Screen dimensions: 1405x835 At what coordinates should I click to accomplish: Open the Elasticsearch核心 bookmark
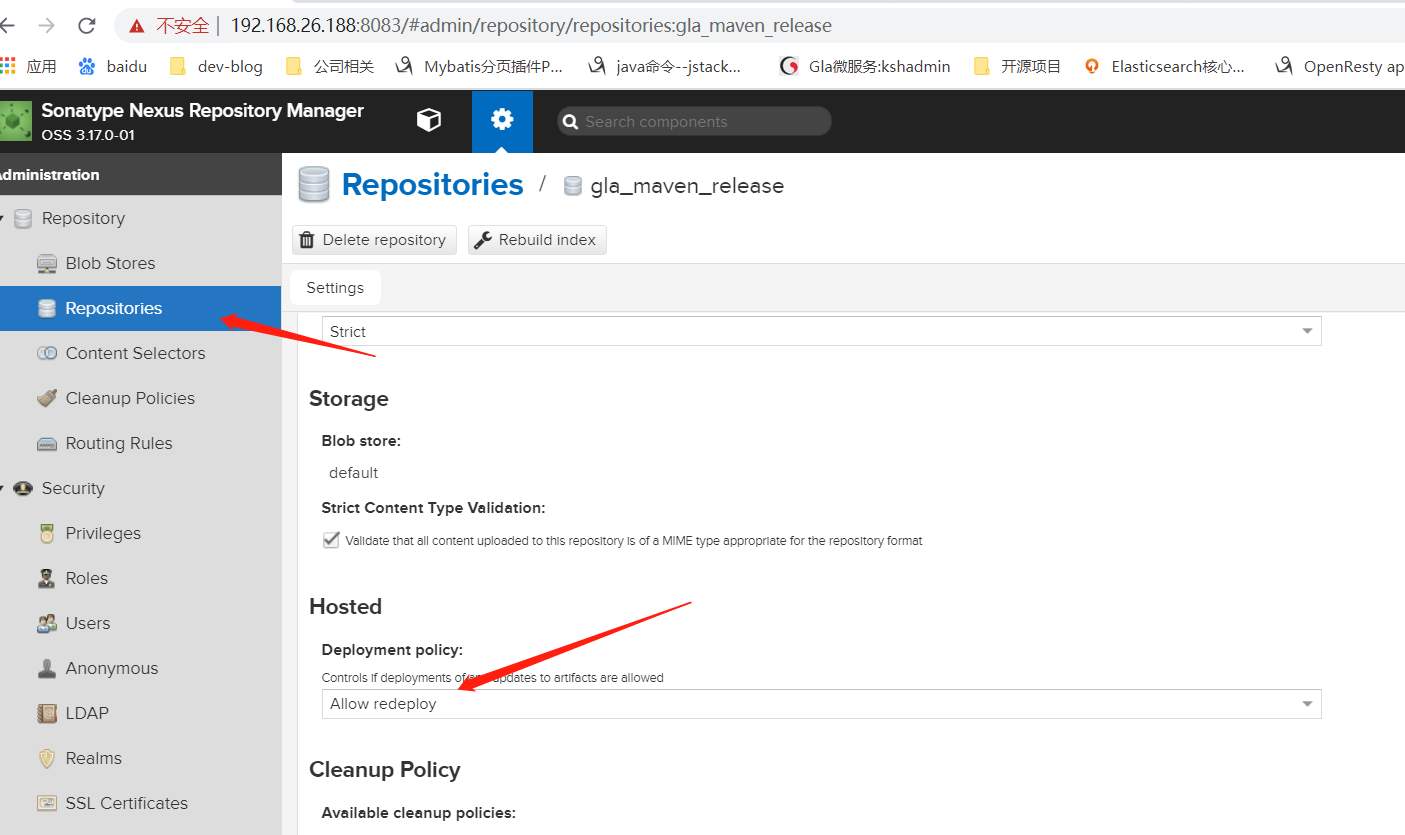(x=1165, y=66)
